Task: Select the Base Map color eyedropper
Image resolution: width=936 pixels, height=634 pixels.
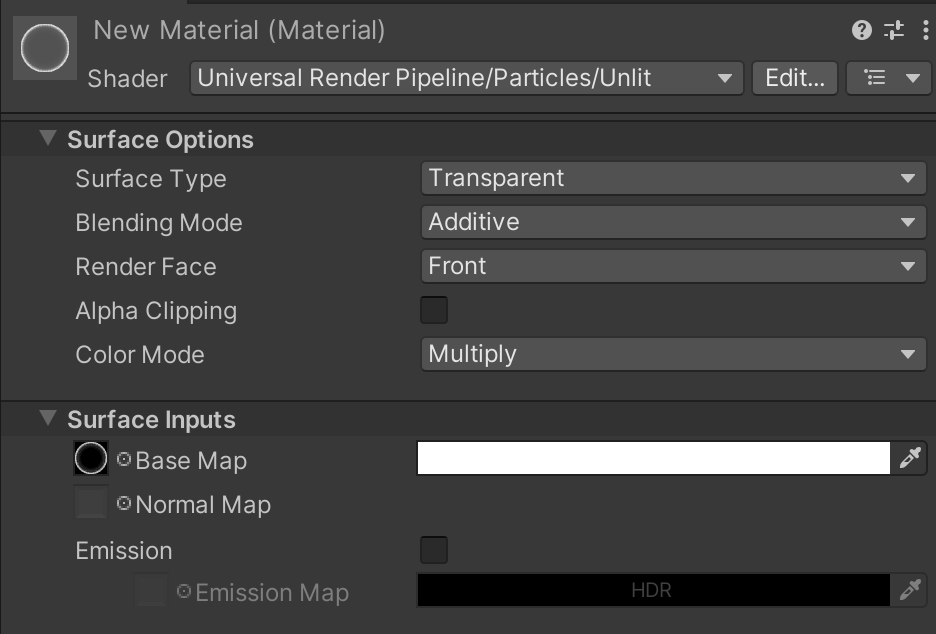Action: click(910, 458)
